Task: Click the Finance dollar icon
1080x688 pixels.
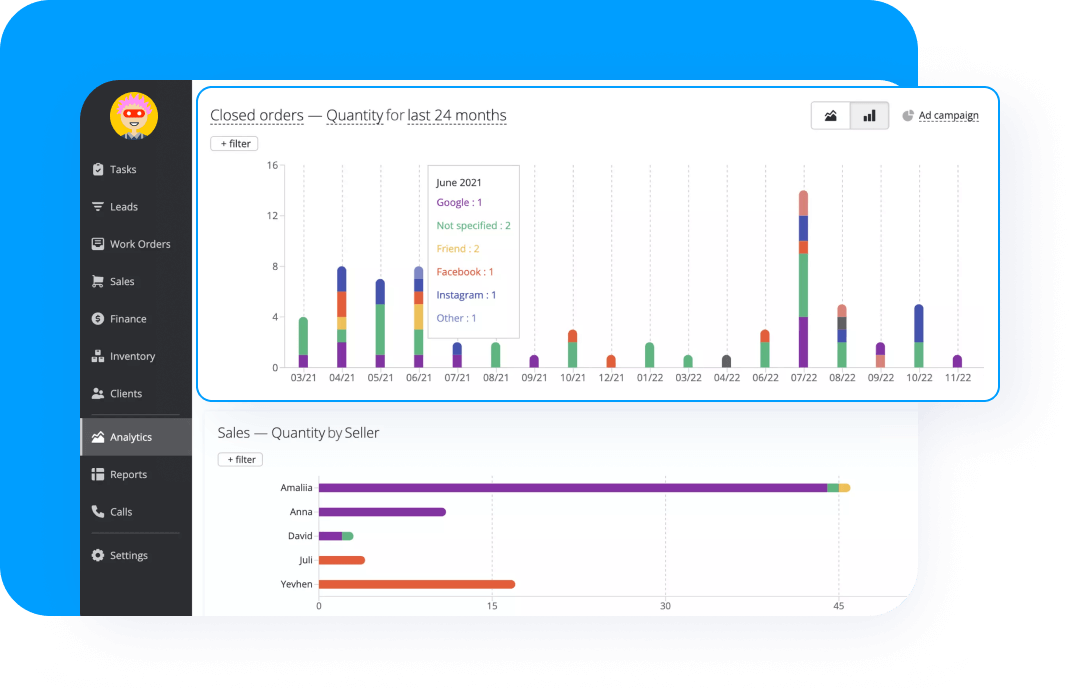Action: tap(99, 318)
